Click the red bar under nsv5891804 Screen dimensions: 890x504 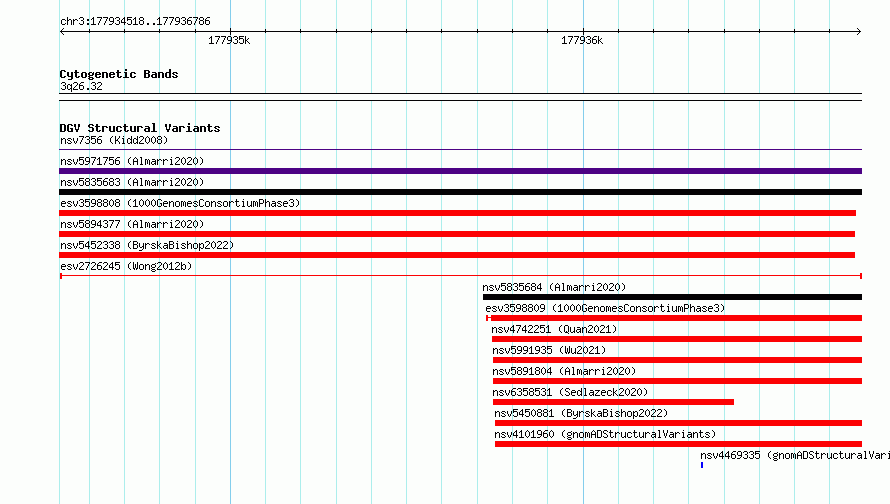[677, 381]
